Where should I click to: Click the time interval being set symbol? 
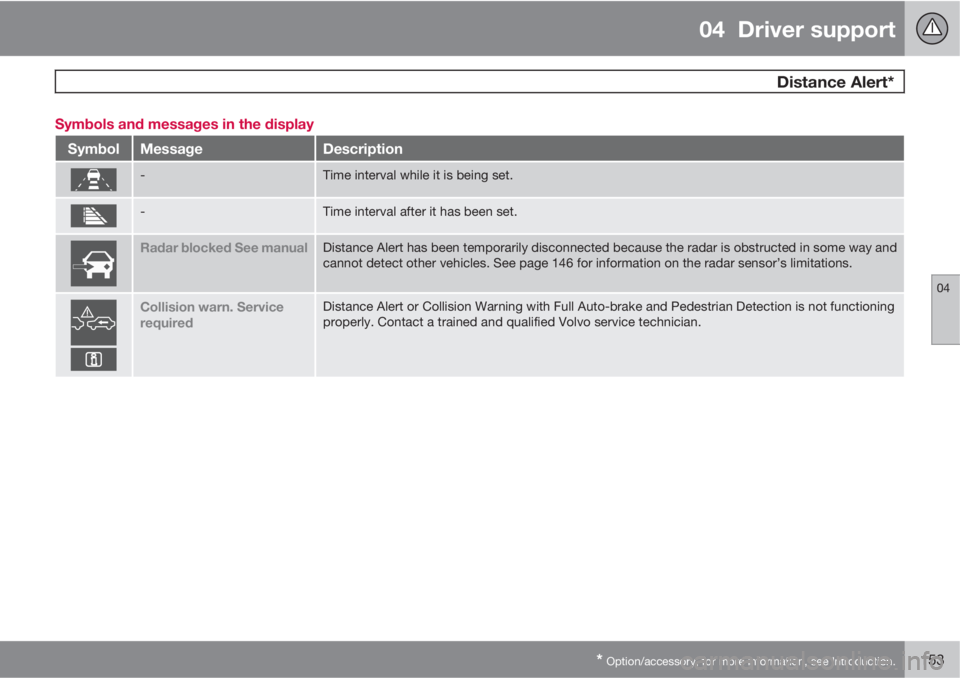click(94, 179)
